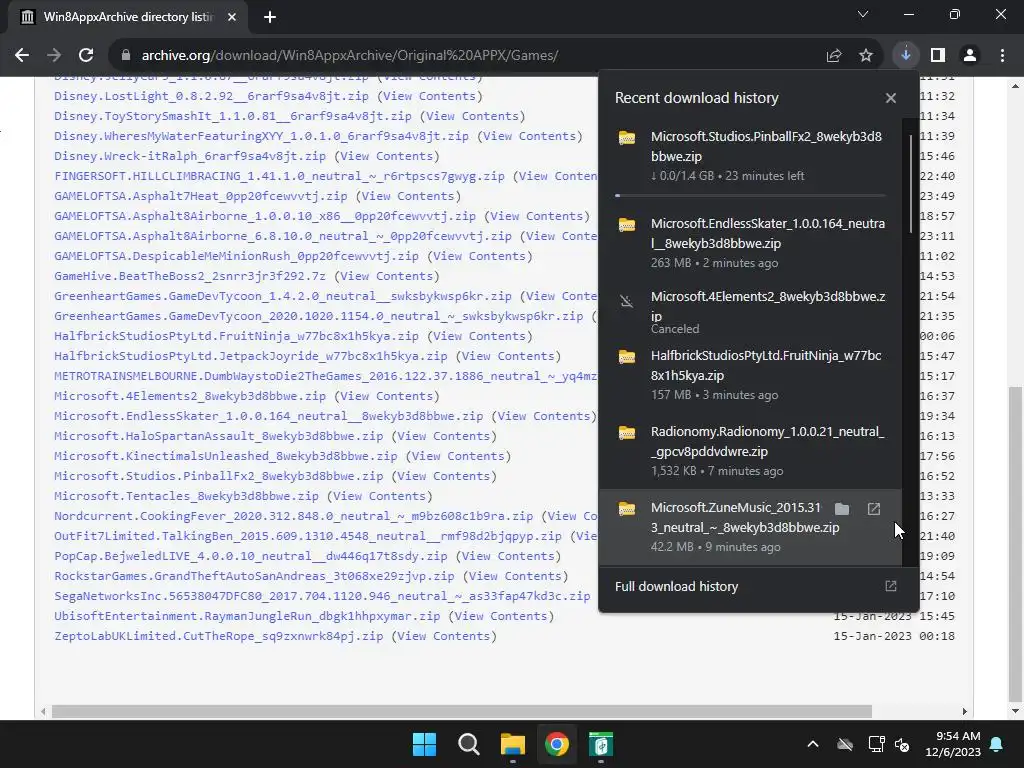The image size is (1024, 768).
Task: Open PopCap.BejeweledLIVE zip link
Action: click(251, 556)
